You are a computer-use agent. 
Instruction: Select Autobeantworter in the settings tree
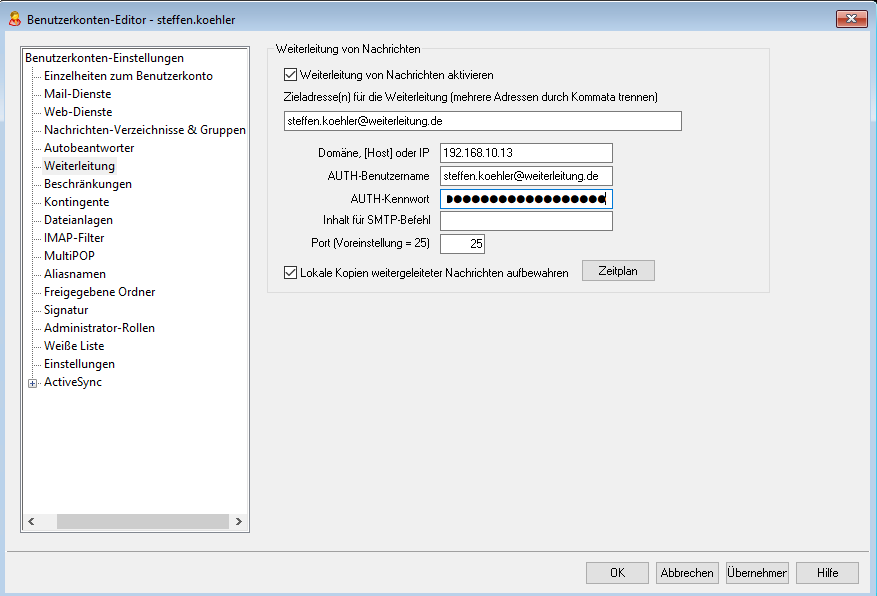coord(88,148)
